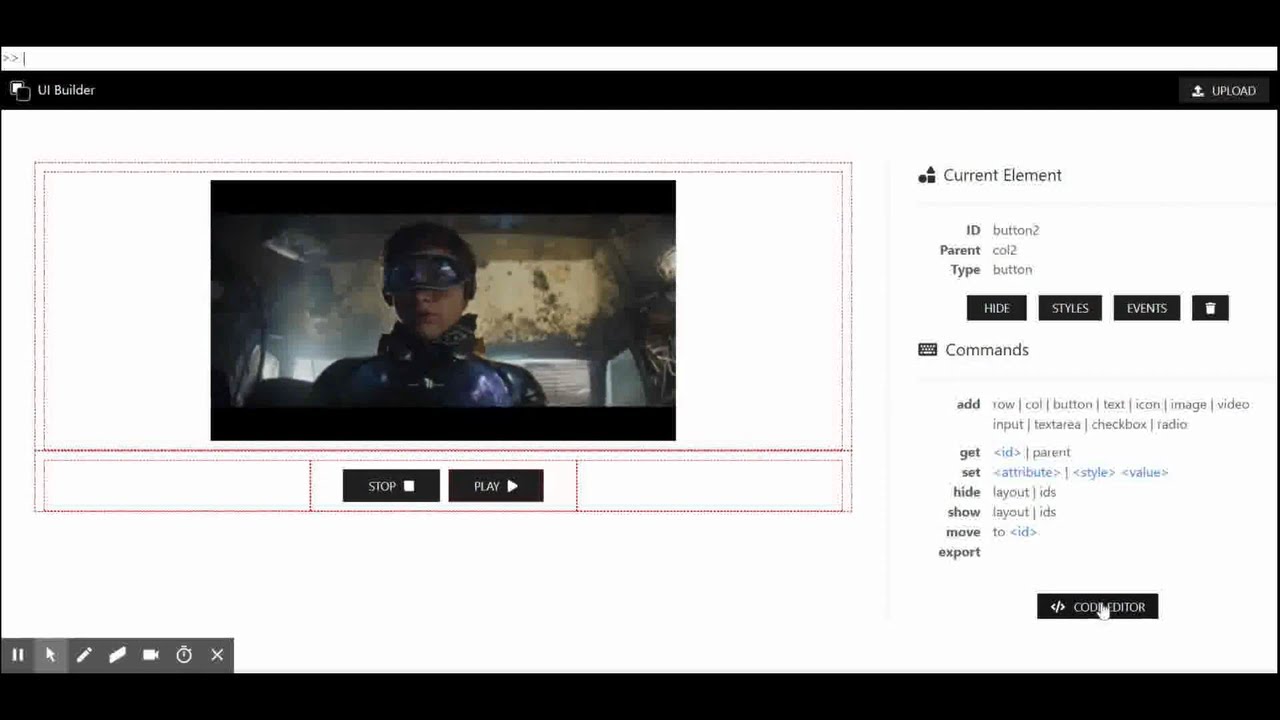Click 'layout' in the hide command row
The height and width of the screenshot is (720, 1280).
[x=1011, y=492]
